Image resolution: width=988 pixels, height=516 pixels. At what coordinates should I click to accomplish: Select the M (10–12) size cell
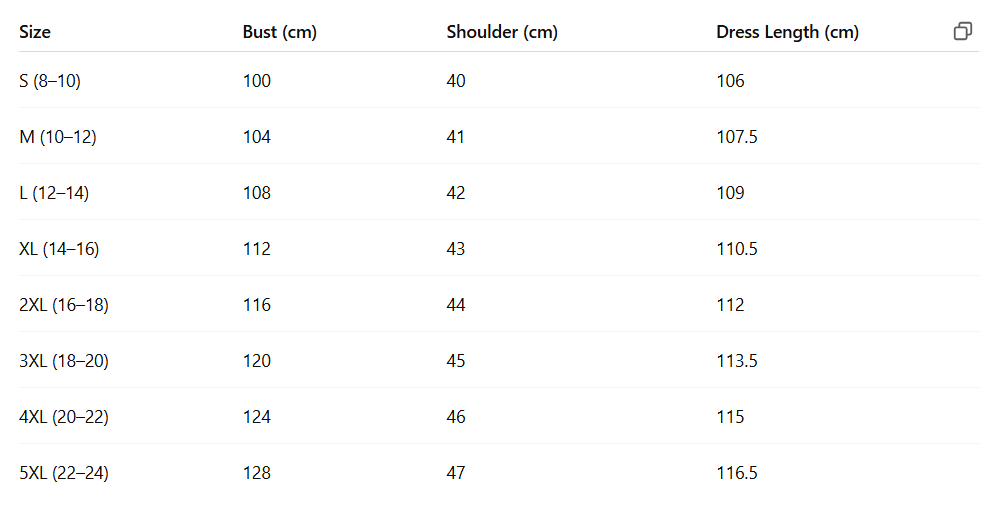coord(58,137)
